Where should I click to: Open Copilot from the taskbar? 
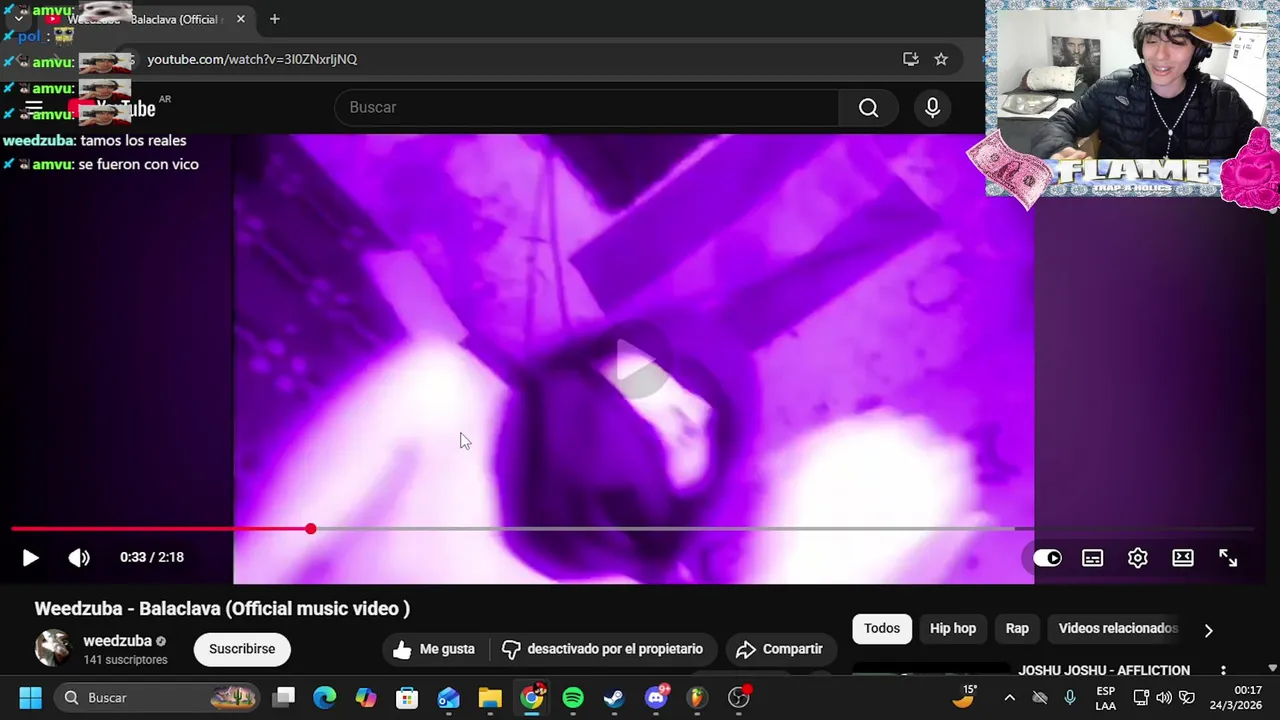pyautogui.click(x=366, y=697)
